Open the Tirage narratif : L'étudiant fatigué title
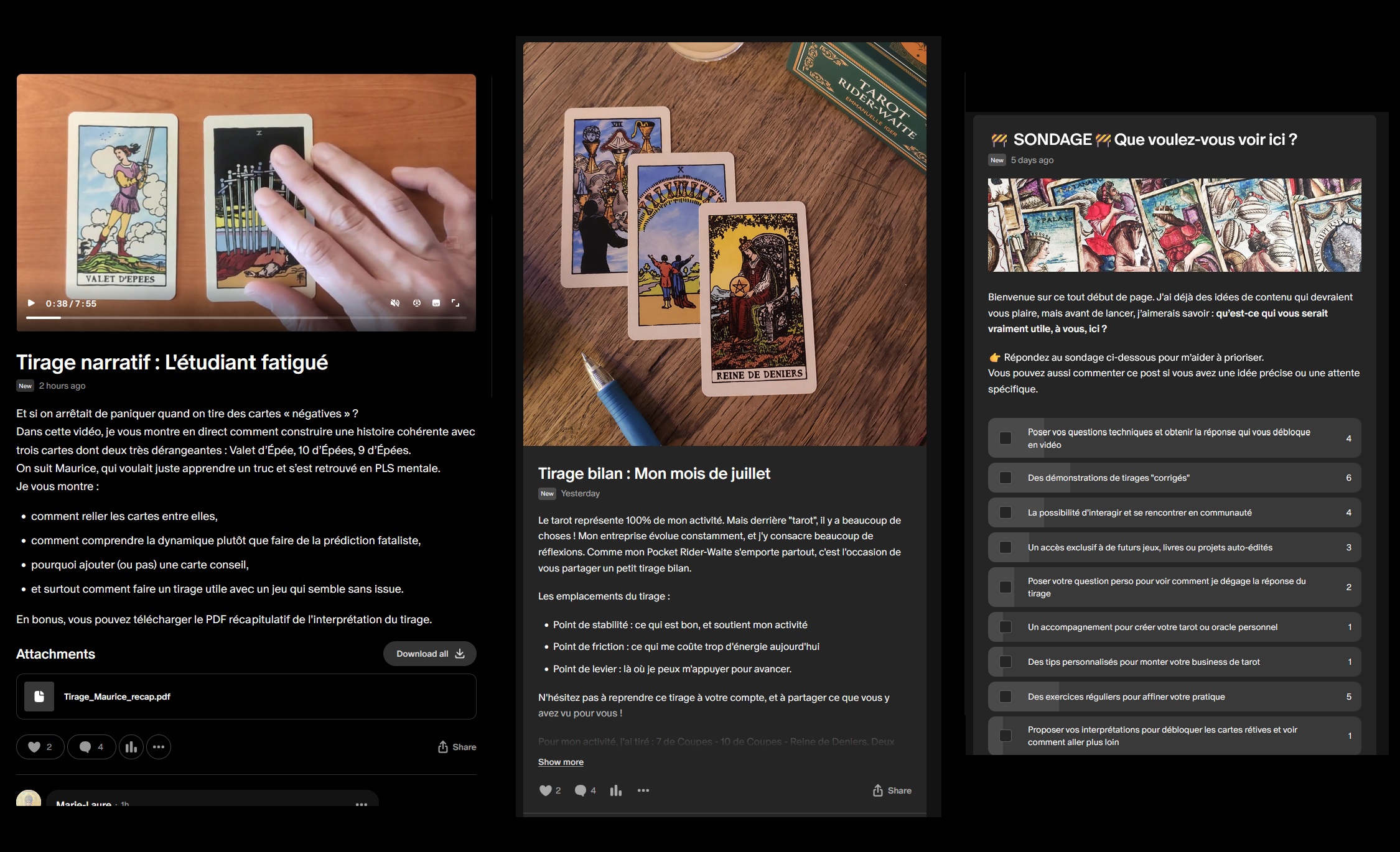Viewport: 1400px width, 852px height. point(172,362)
